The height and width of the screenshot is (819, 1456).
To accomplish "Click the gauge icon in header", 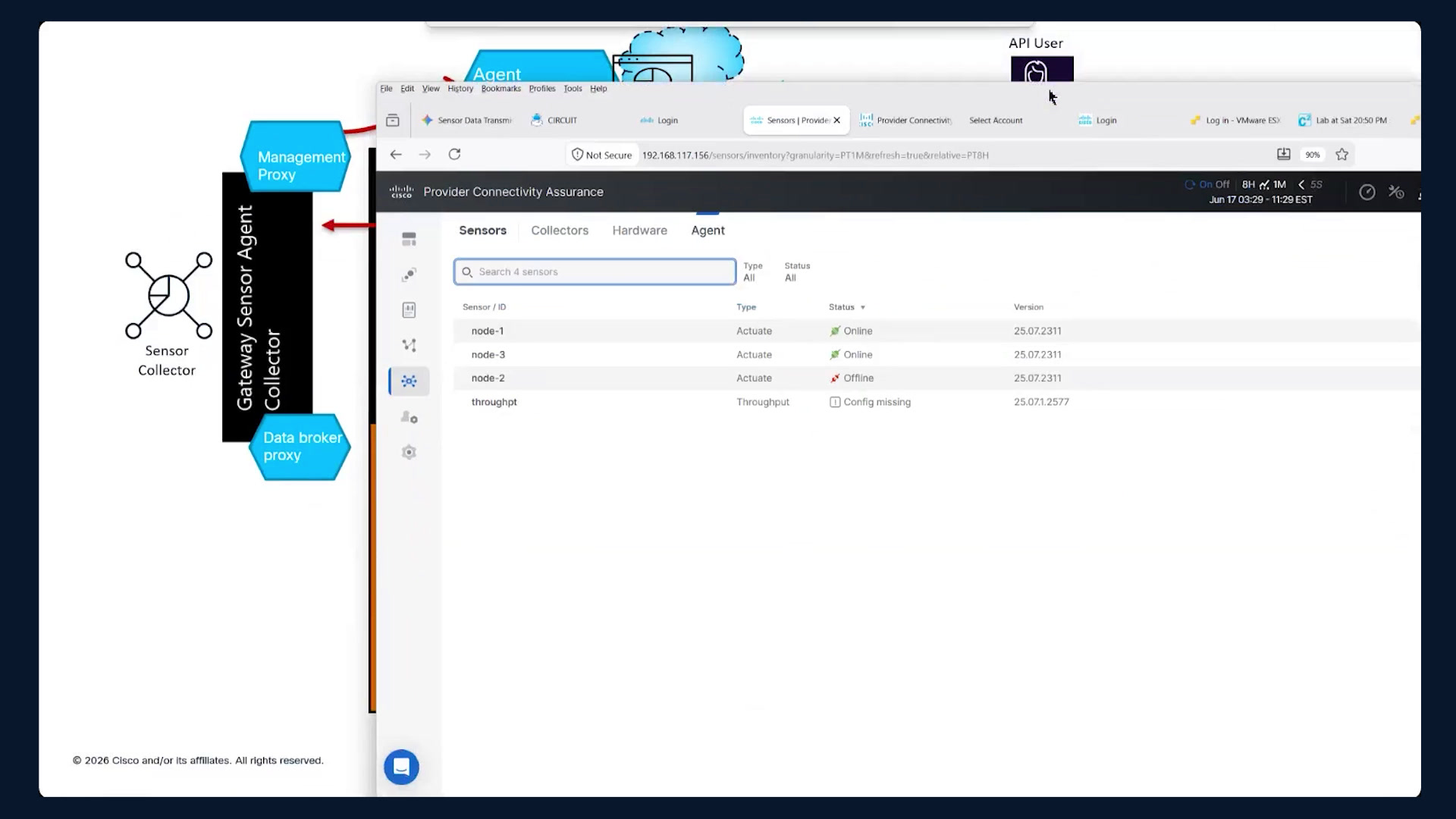I will point(1367,193).
